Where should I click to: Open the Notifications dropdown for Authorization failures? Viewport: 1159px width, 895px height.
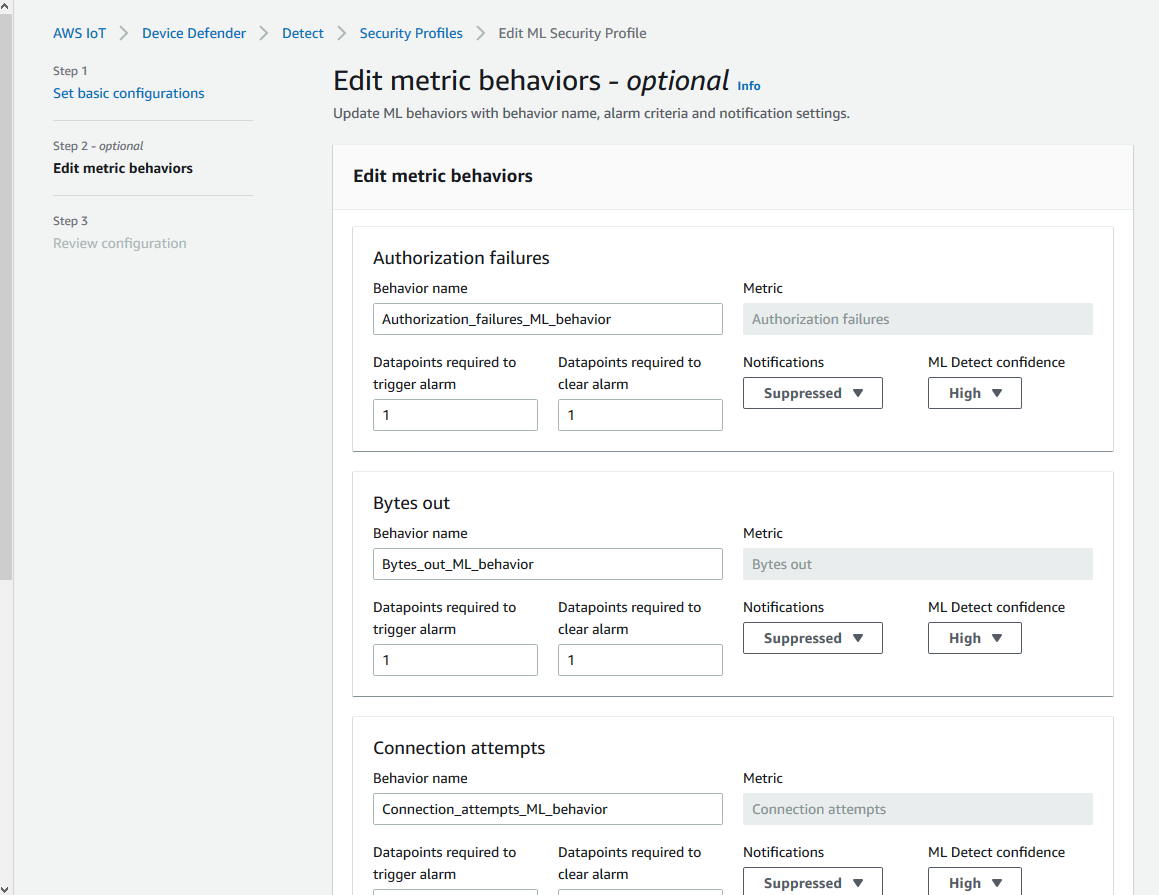(812, 392)
